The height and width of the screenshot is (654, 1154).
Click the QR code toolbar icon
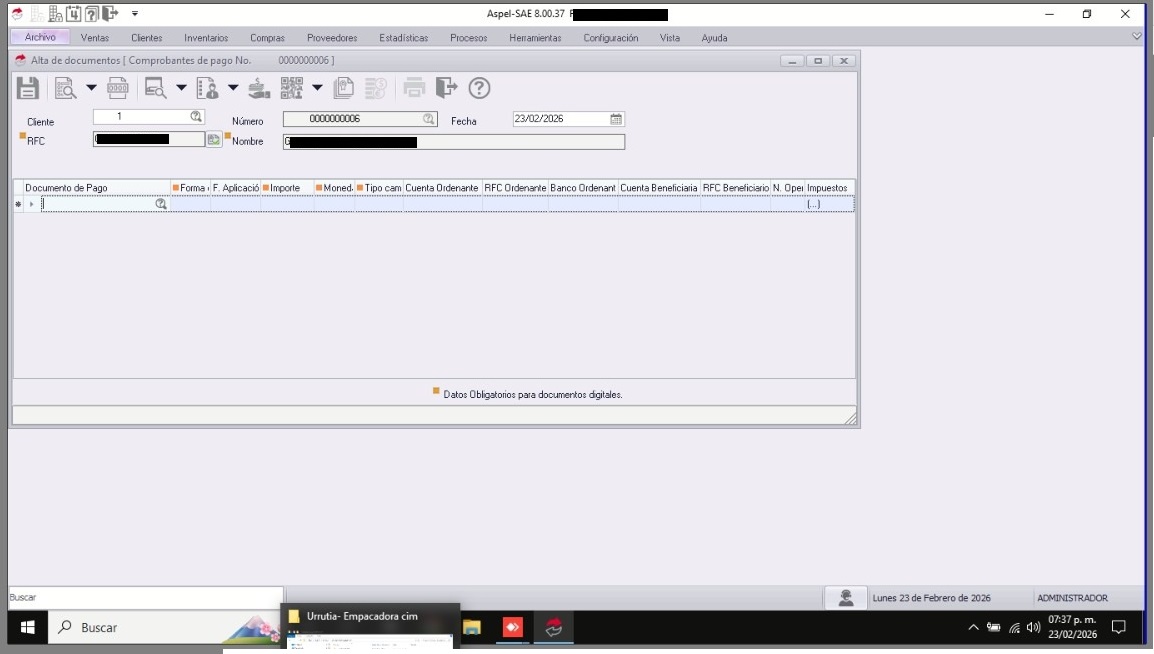click(x=291, y=88)
